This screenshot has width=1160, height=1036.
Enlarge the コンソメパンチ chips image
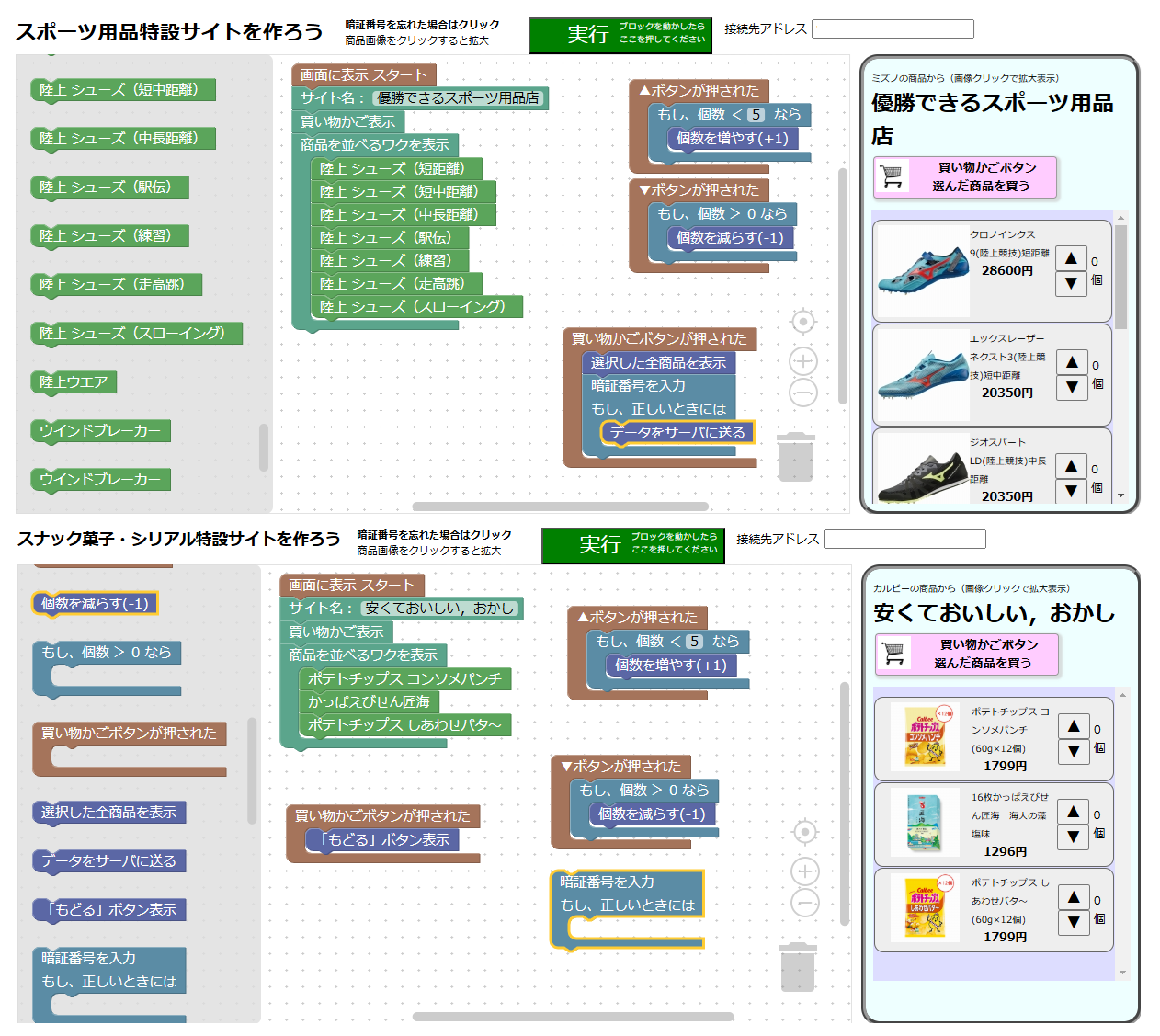(926, 737)
